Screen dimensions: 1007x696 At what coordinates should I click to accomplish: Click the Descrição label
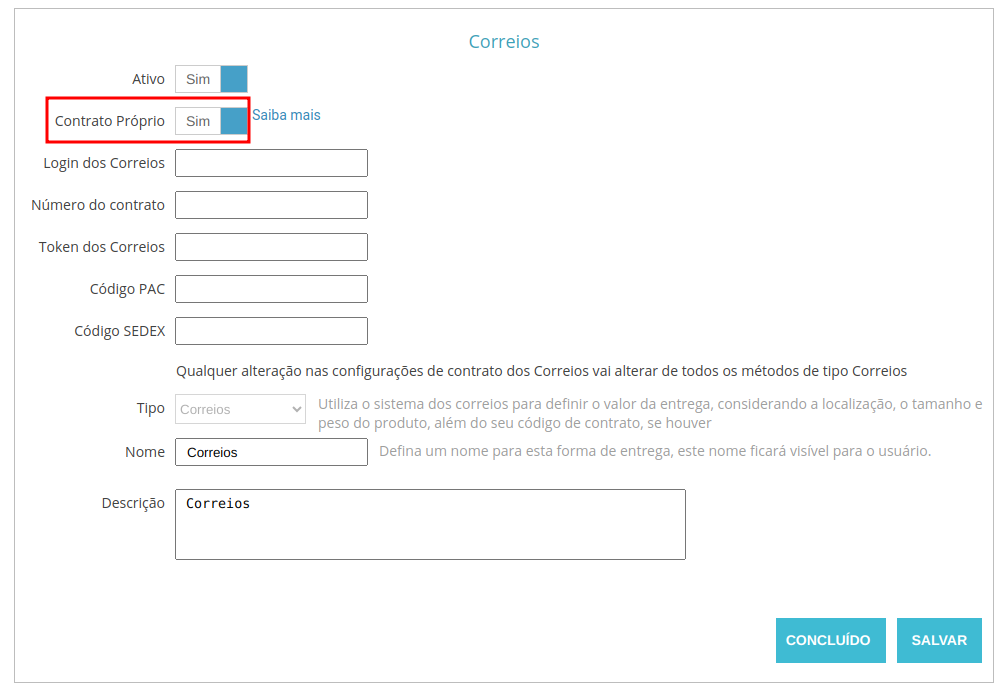133,503
